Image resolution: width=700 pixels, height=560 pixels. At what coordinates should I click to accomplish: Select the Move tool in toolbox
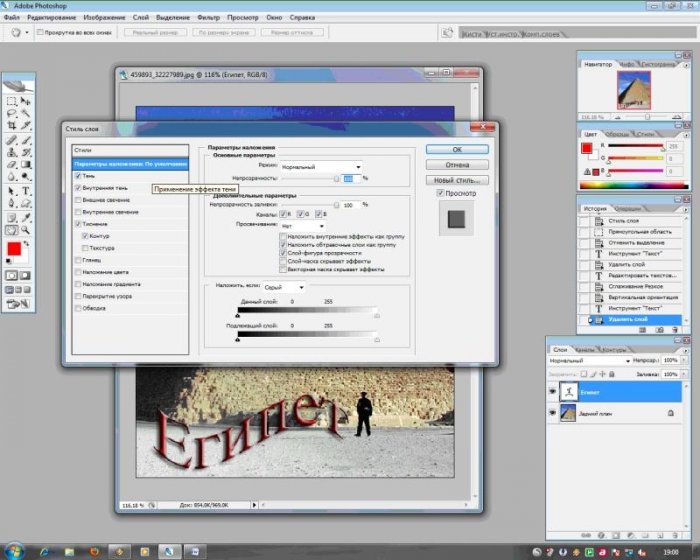point(24,102)
